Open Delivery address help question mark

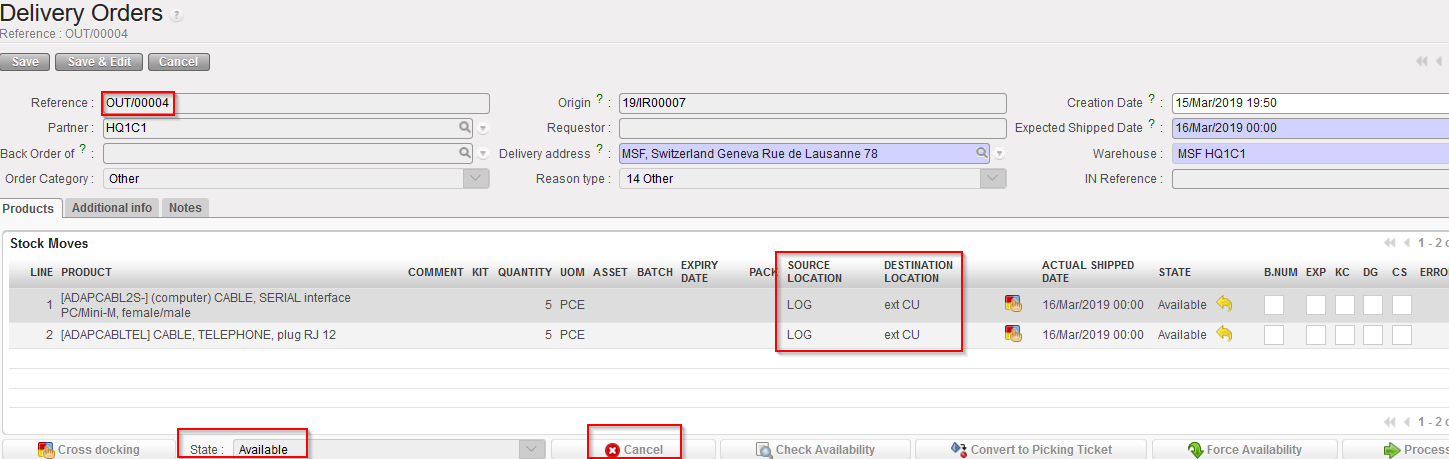pos(600,149)
